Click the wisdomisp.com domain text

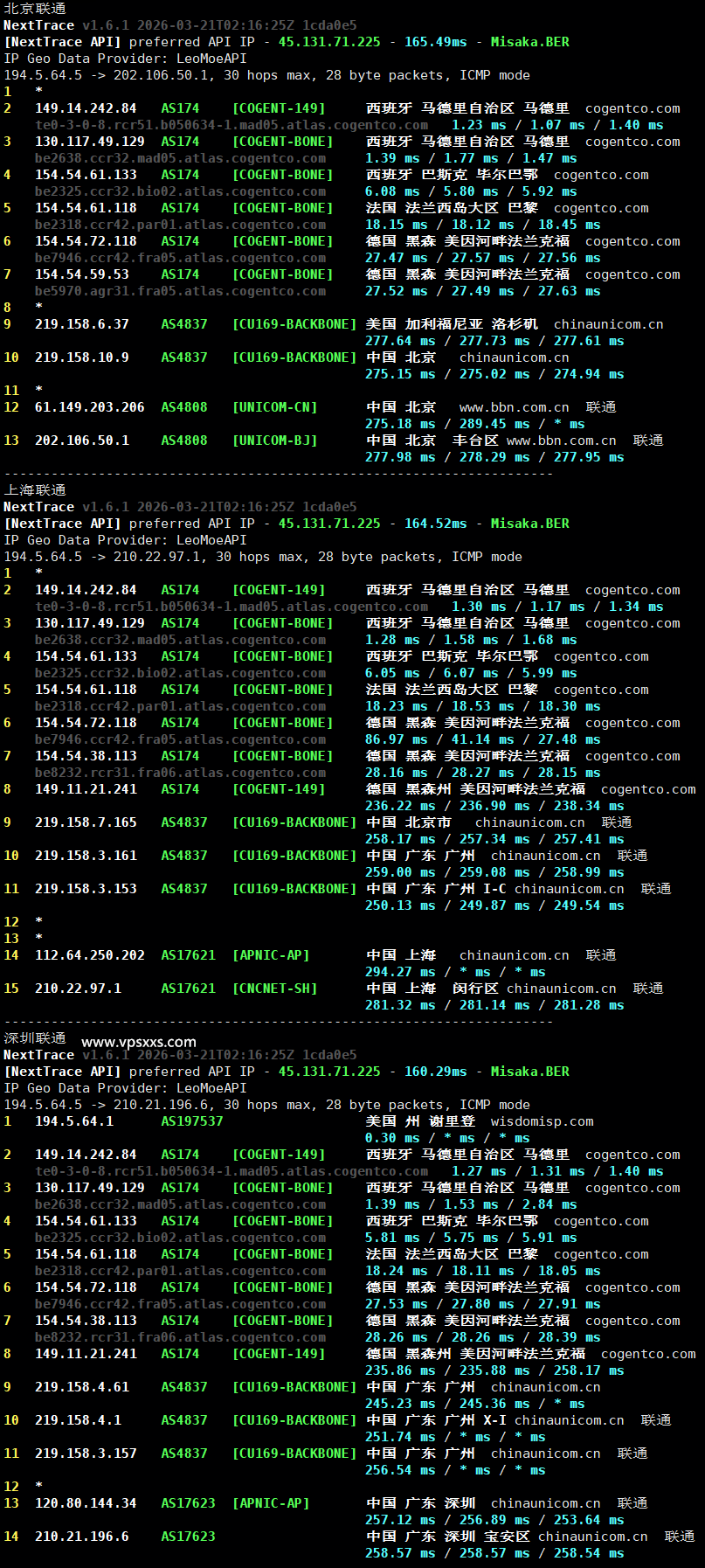click(x=542, y=1121)
